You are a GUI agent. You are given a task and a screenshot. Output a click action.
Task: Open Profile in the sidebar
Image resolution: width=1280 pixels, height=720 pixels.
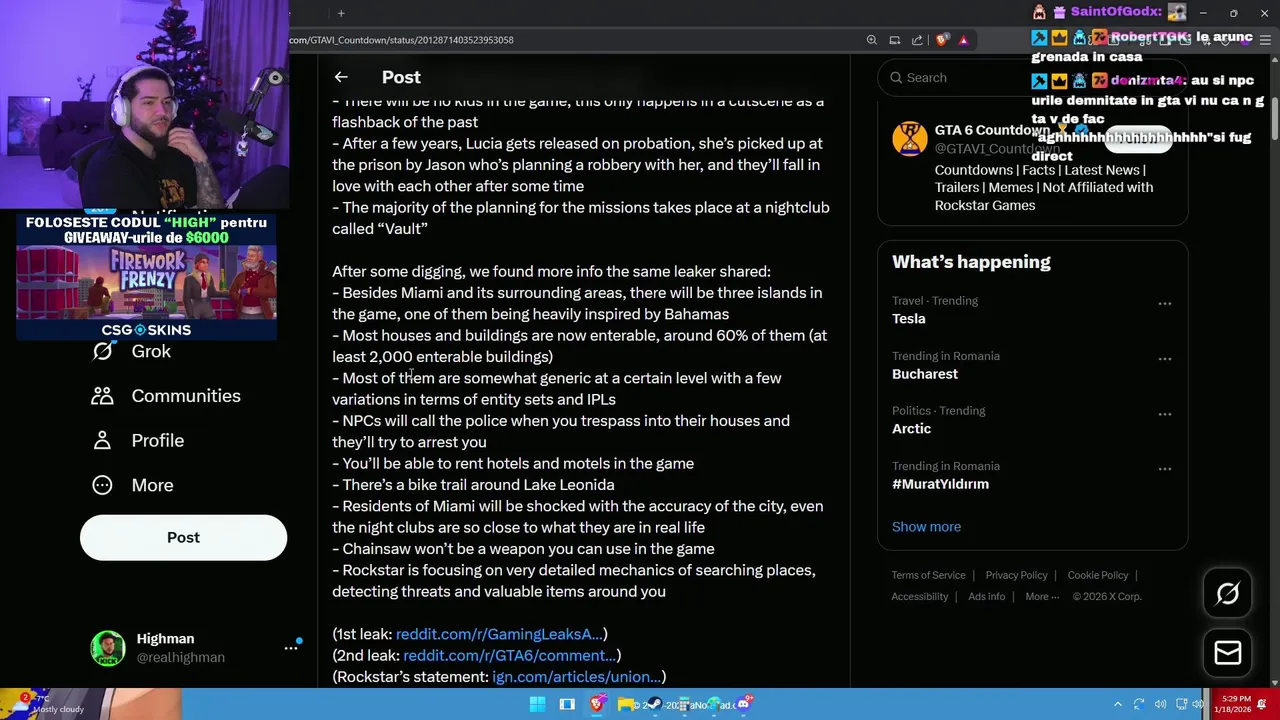point(138,440)
